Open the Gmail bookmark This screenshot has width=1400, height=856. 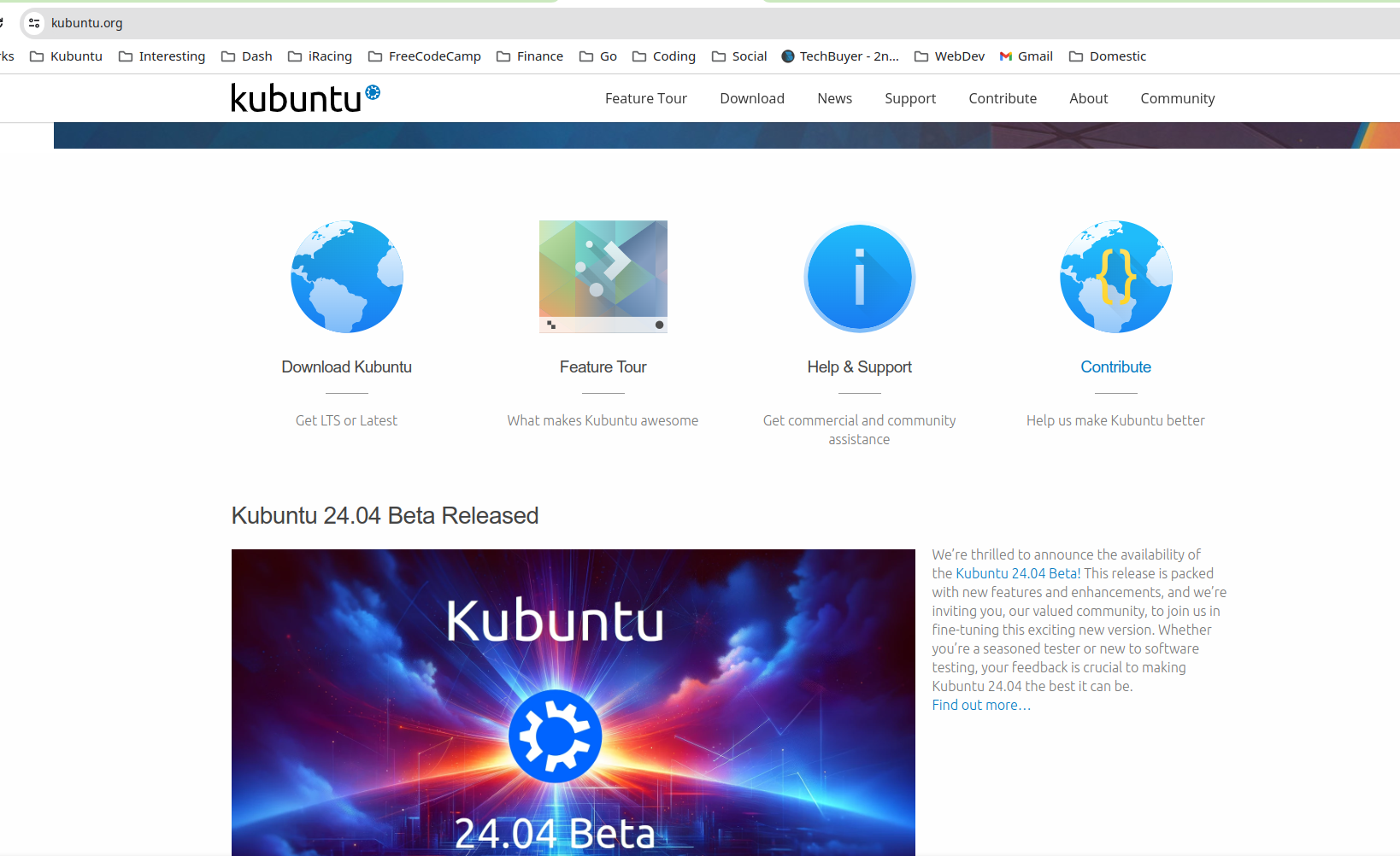pos(1026,56)
